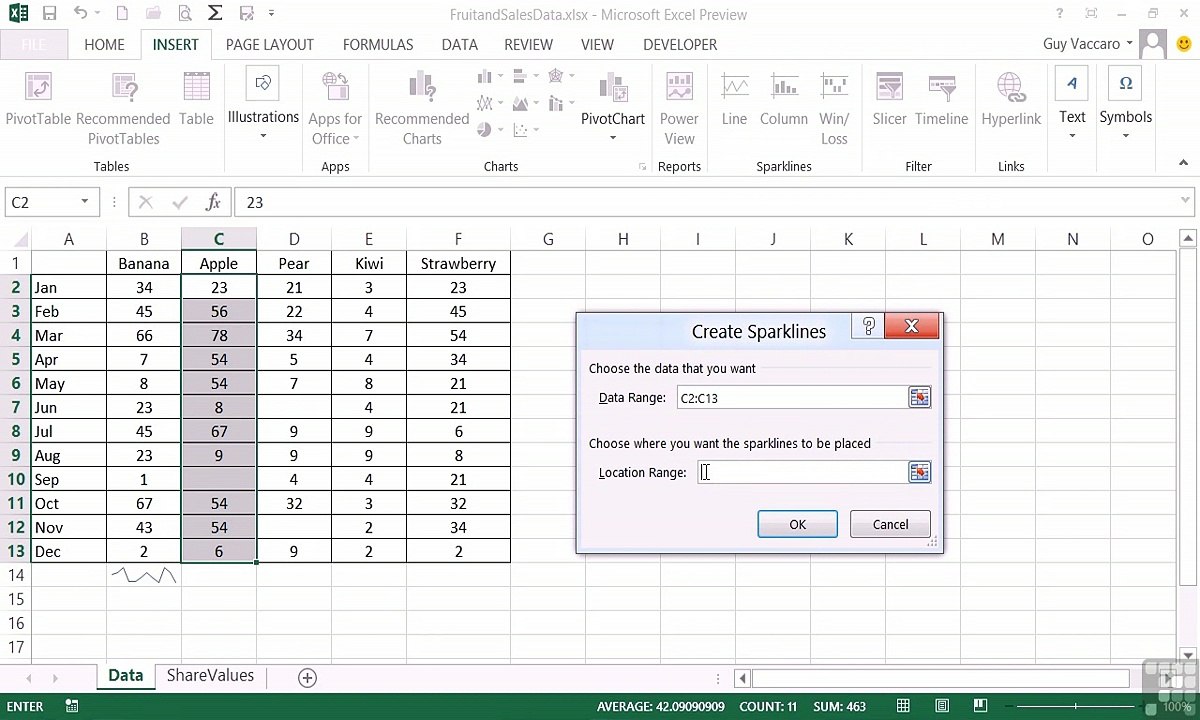Close the Create Sparklines dialog
1200x720 pixels.
(x=911, y=325)
